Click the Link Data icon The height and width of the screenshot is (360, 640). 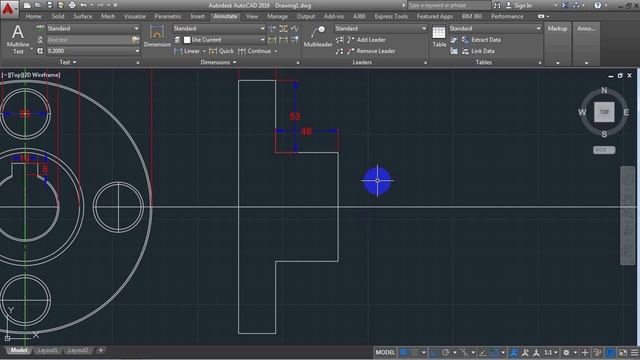tap(465, 51)
